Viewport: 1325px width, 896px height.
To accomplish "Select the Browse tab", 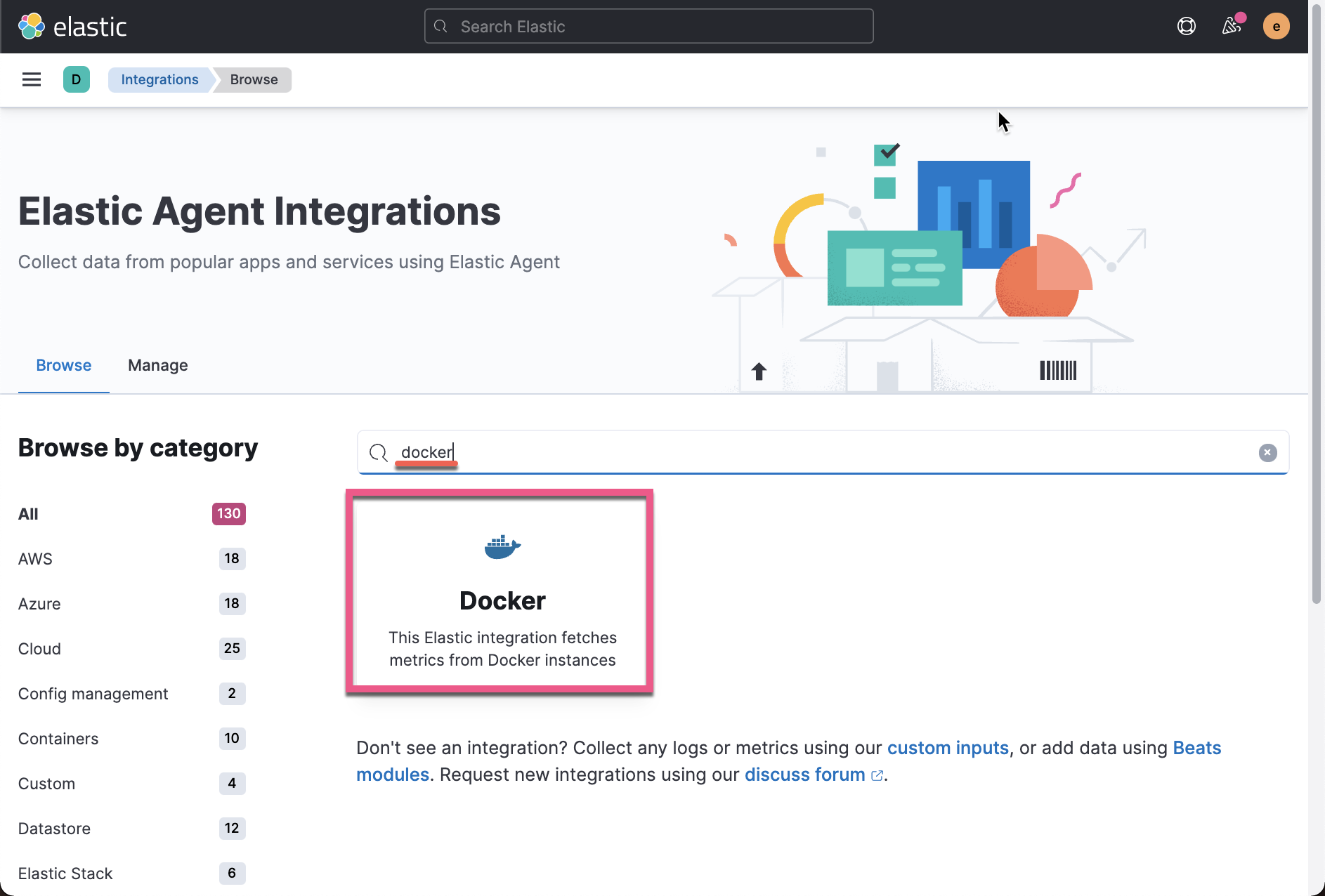I will (x=63, y=365).
